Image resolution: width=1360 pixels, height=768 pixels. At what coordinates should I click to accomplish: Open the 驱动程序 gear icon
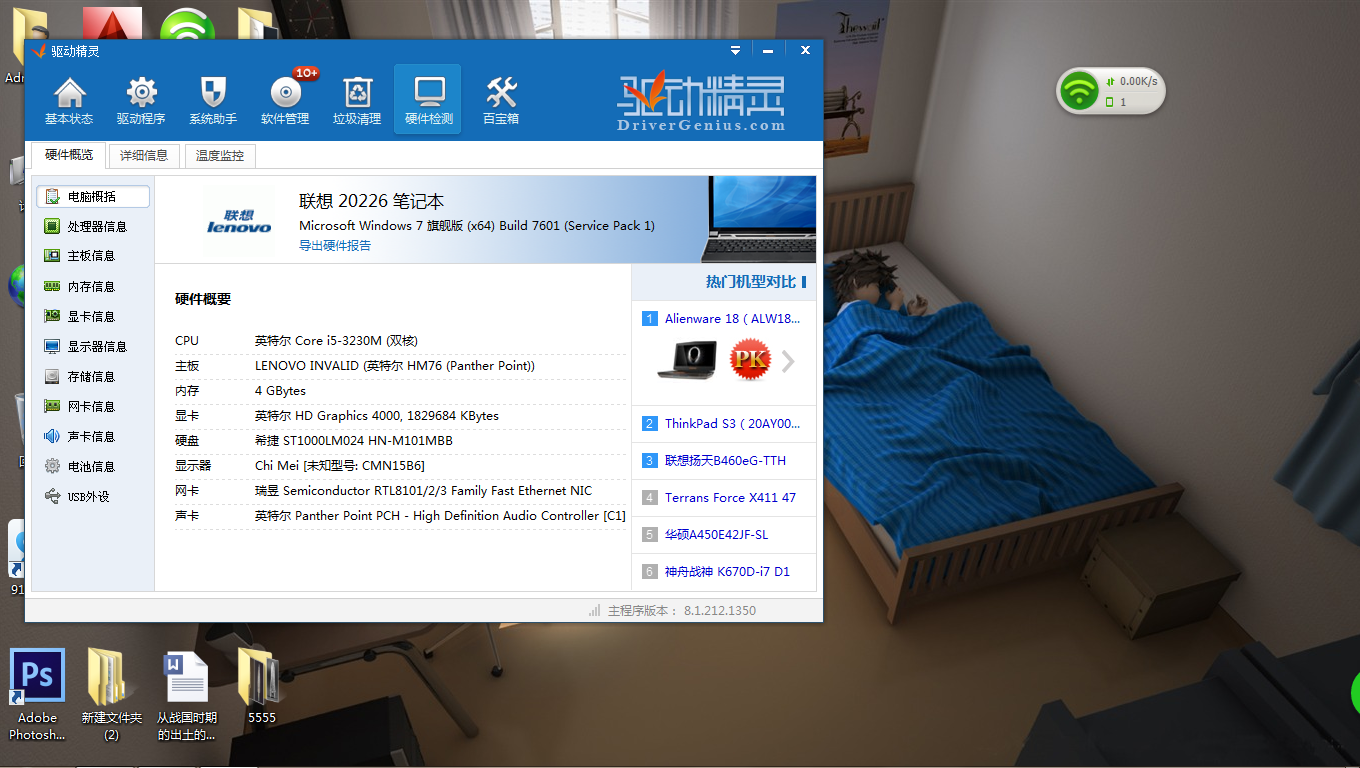(141, 100)
